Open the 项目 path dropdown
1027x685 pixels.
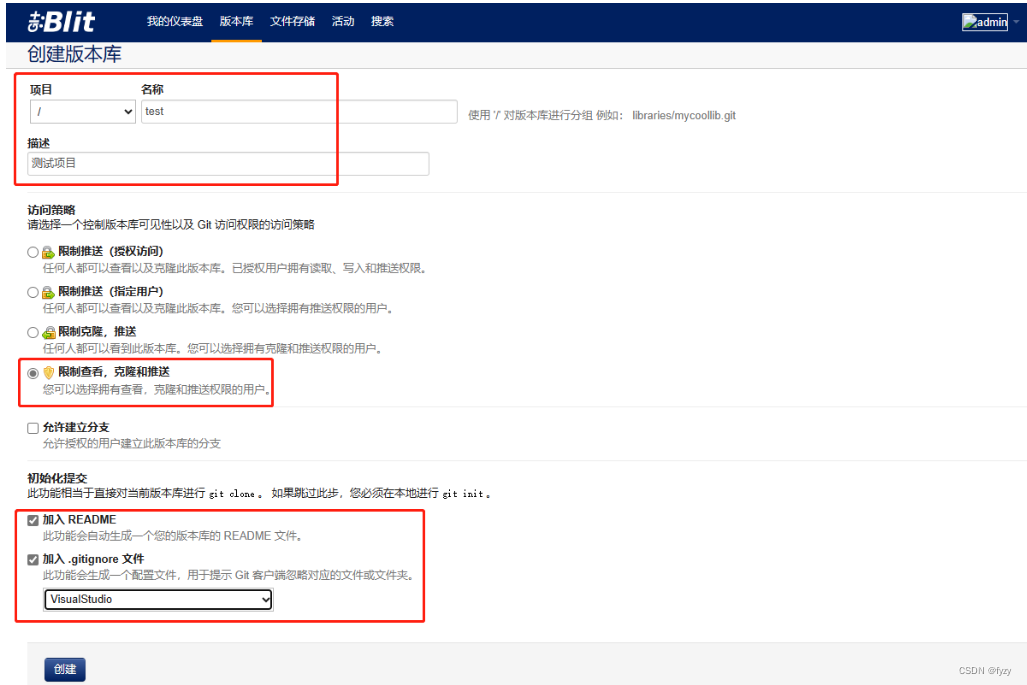pos(82,112)
